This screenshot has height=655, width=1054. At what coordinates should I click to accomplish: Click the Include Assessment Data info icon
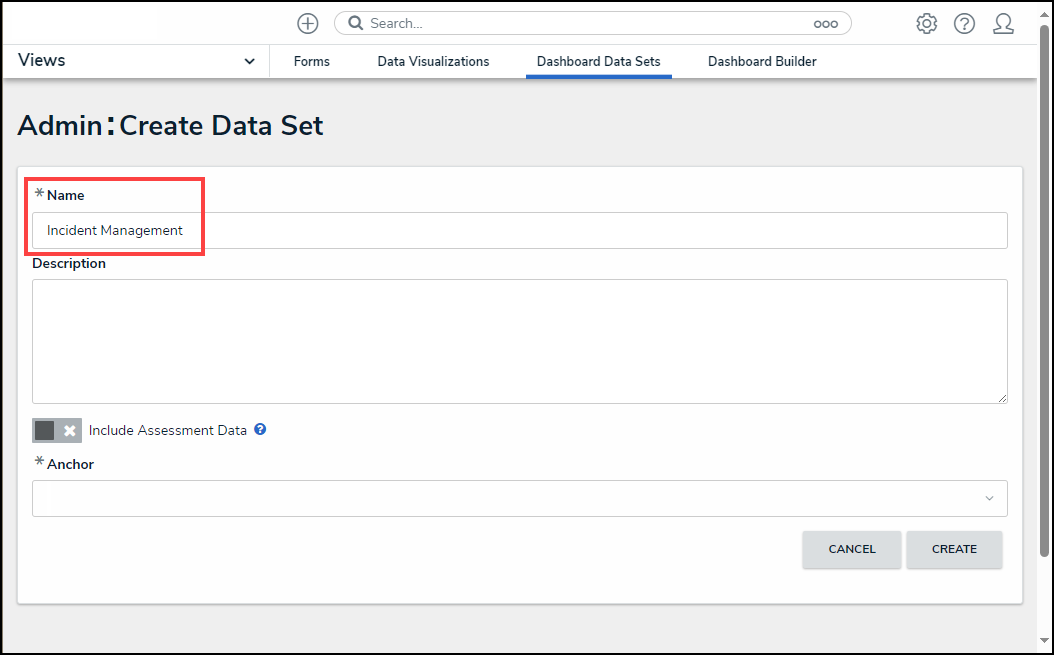(x=260, y=430)
